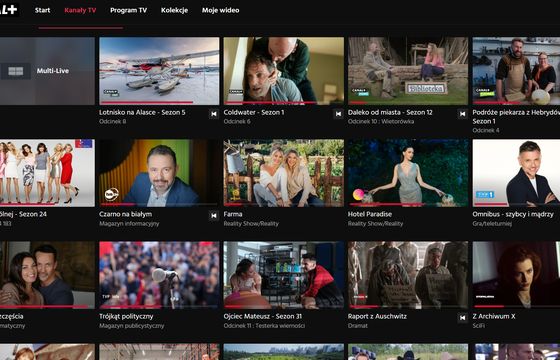The image size is (560, 360).
Task: Play the Farma thumbnail
Action: tap(284, 173)
